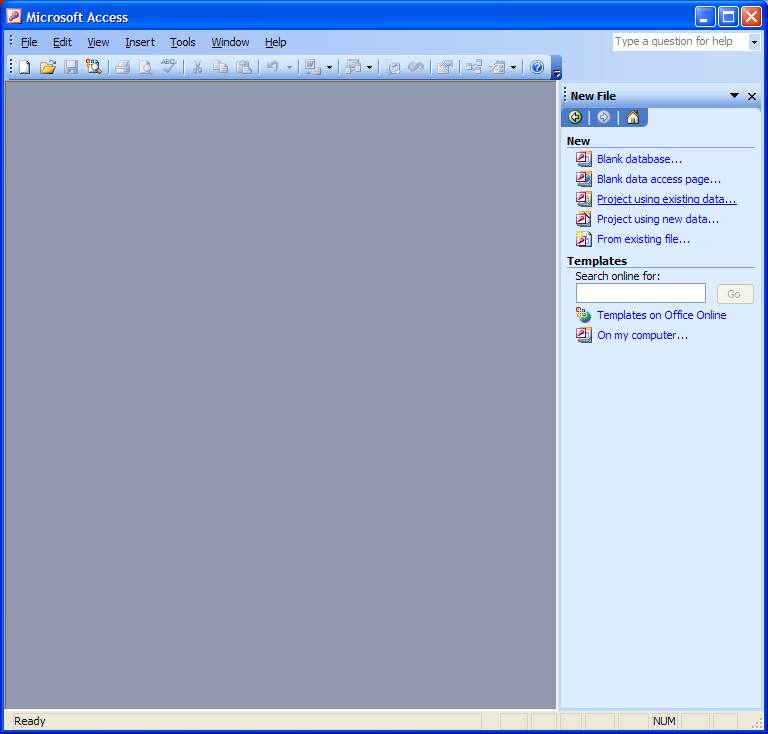Open the Window menu
This screenshot has width=768, height=734.
(x=230, y=42)
